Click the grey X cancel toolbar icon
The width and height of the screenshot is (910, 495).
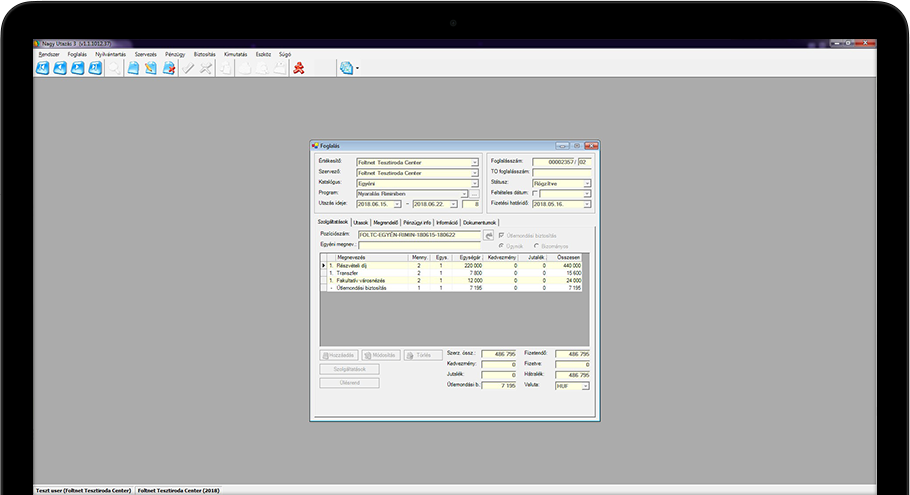coord(205,68)
